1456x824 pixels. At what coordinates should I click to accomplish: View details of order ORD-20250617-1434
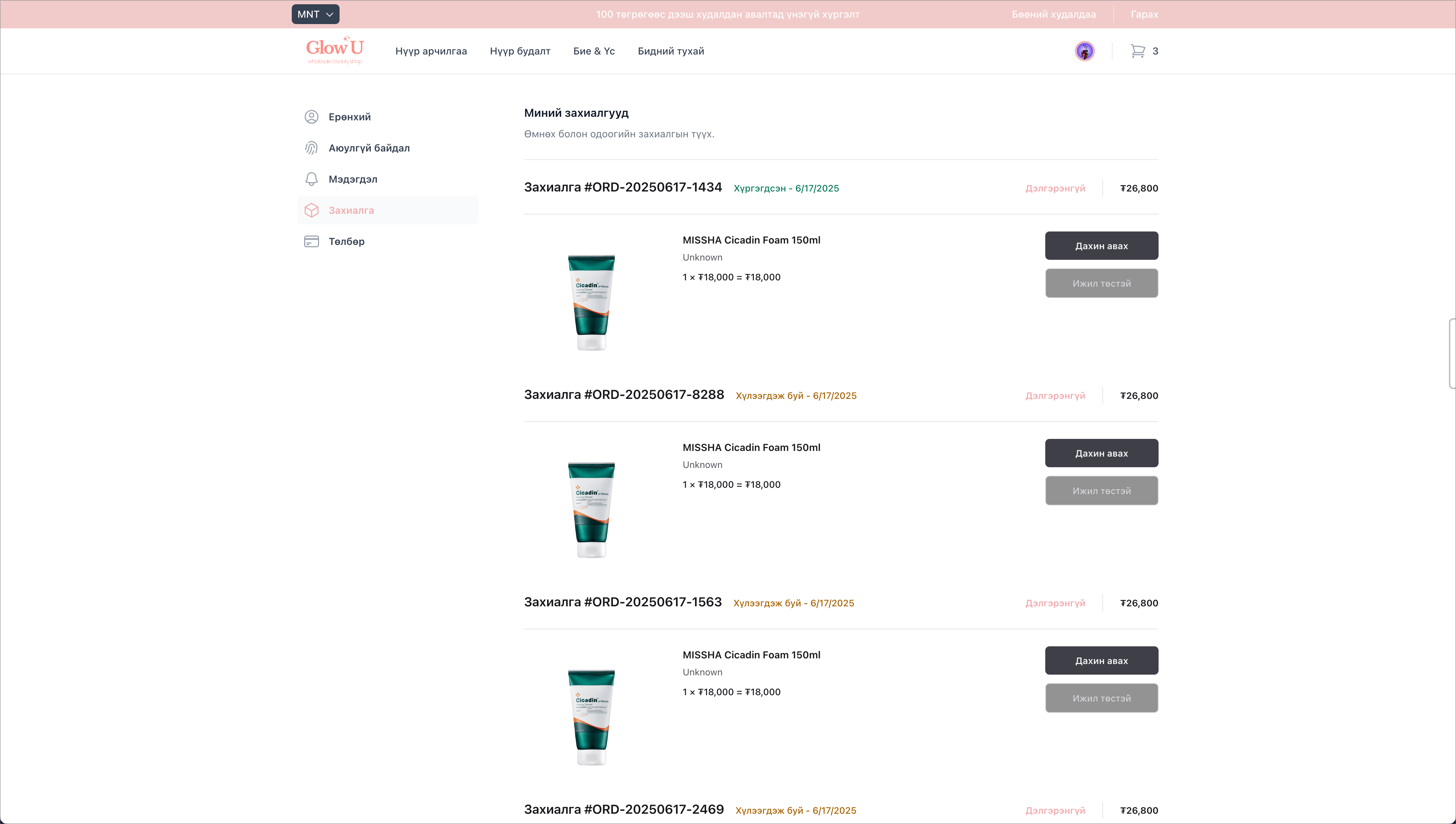(x=1054, y=188)
